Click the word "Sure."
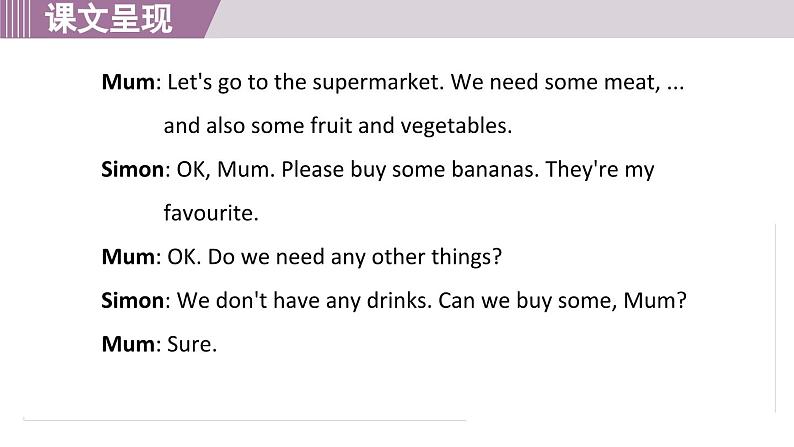The image size is (794, 447). tap(192, 344)
